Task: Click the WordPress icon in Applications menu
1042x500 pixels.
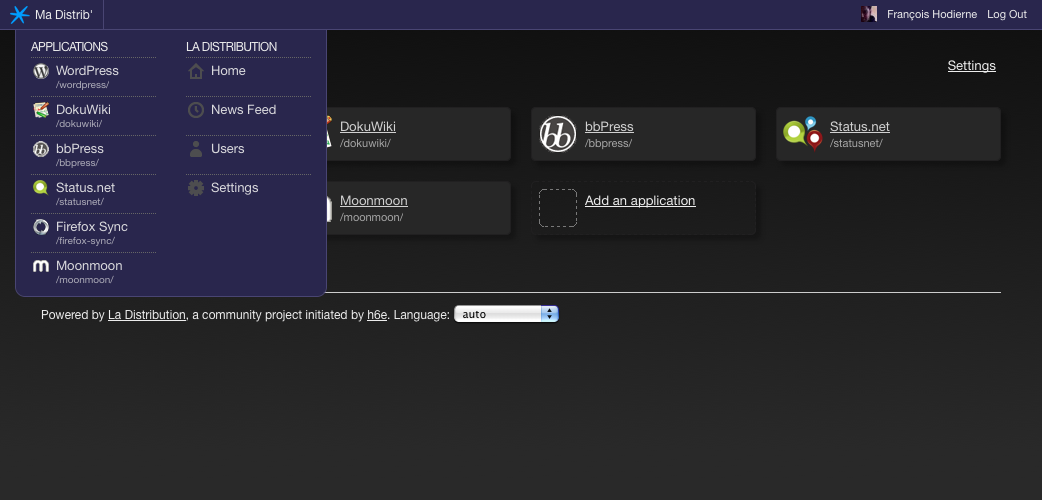Action: [41, 71]
